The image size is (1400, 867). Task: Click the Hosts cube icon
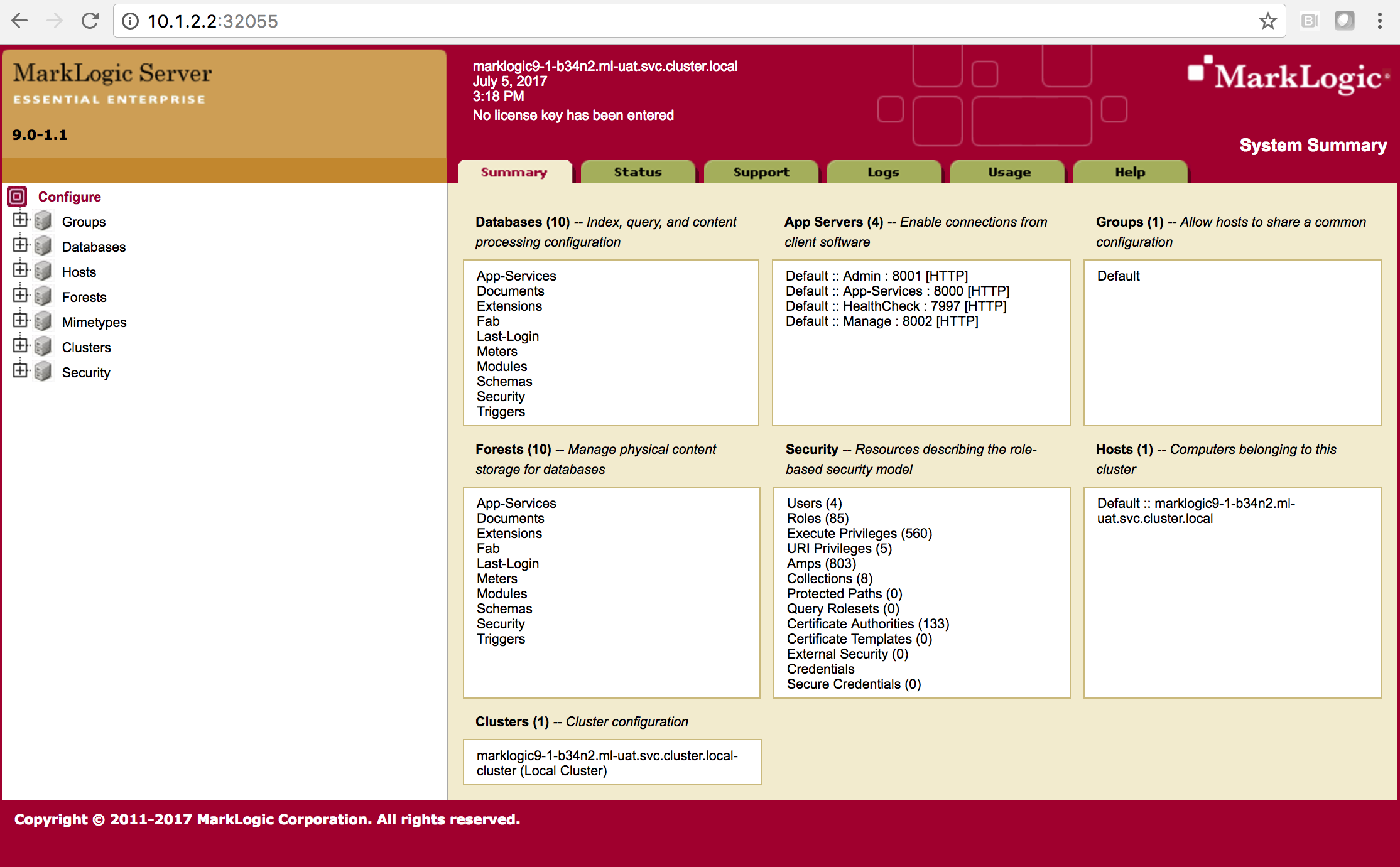point(43,271)
